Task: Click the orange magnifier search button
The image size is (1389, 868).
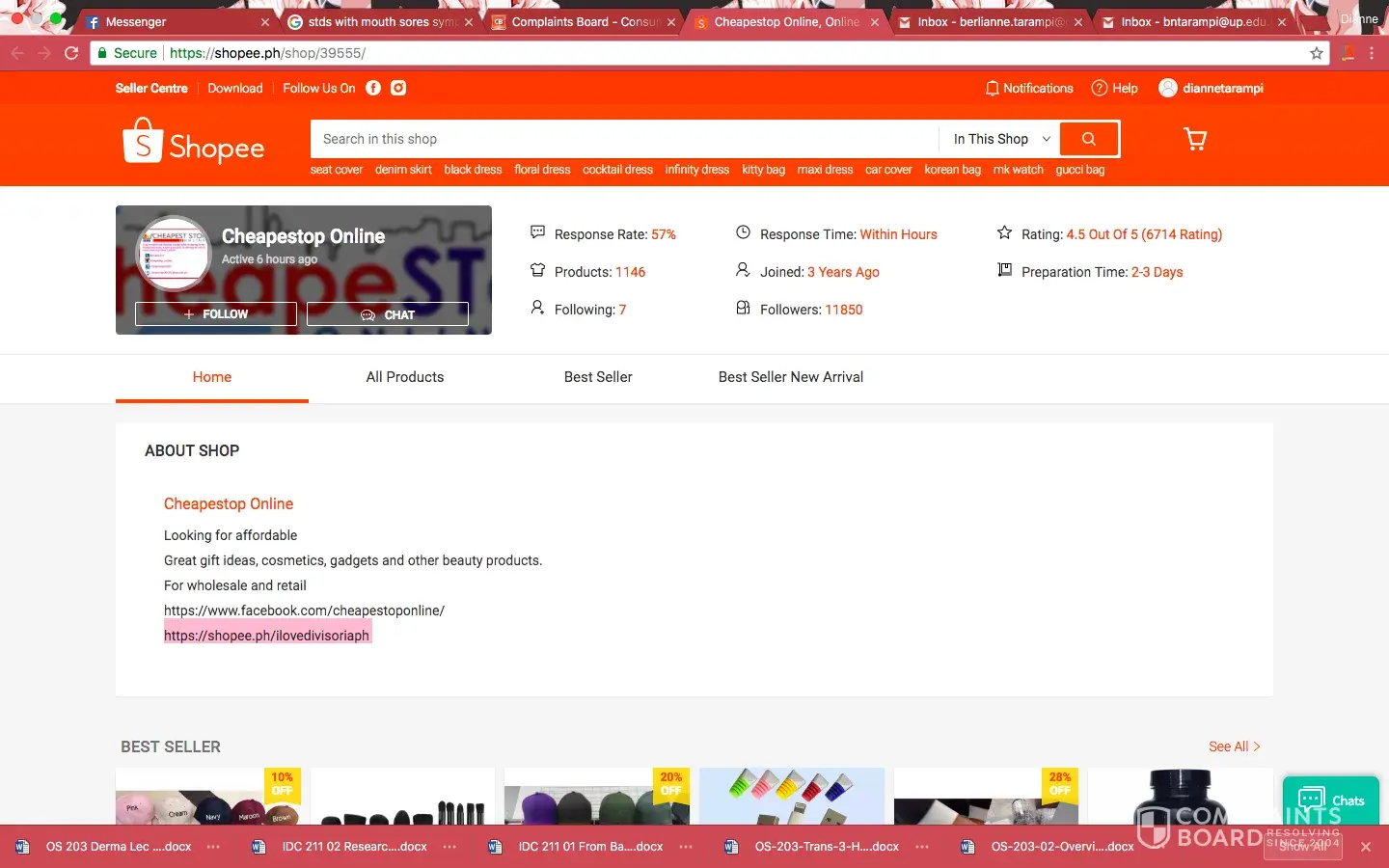Action: (1089, 139)
